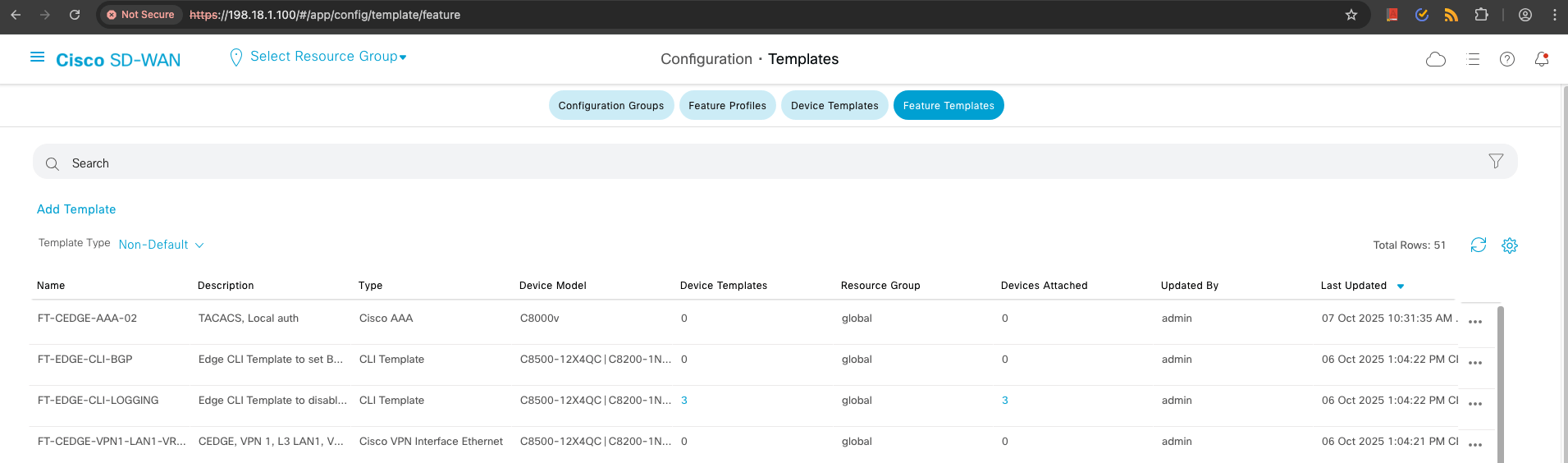Image resolution: width=1568 pixels, height=463 pixels.
Task: Click the Not Secure site info badge
Action: pos(140,15)
